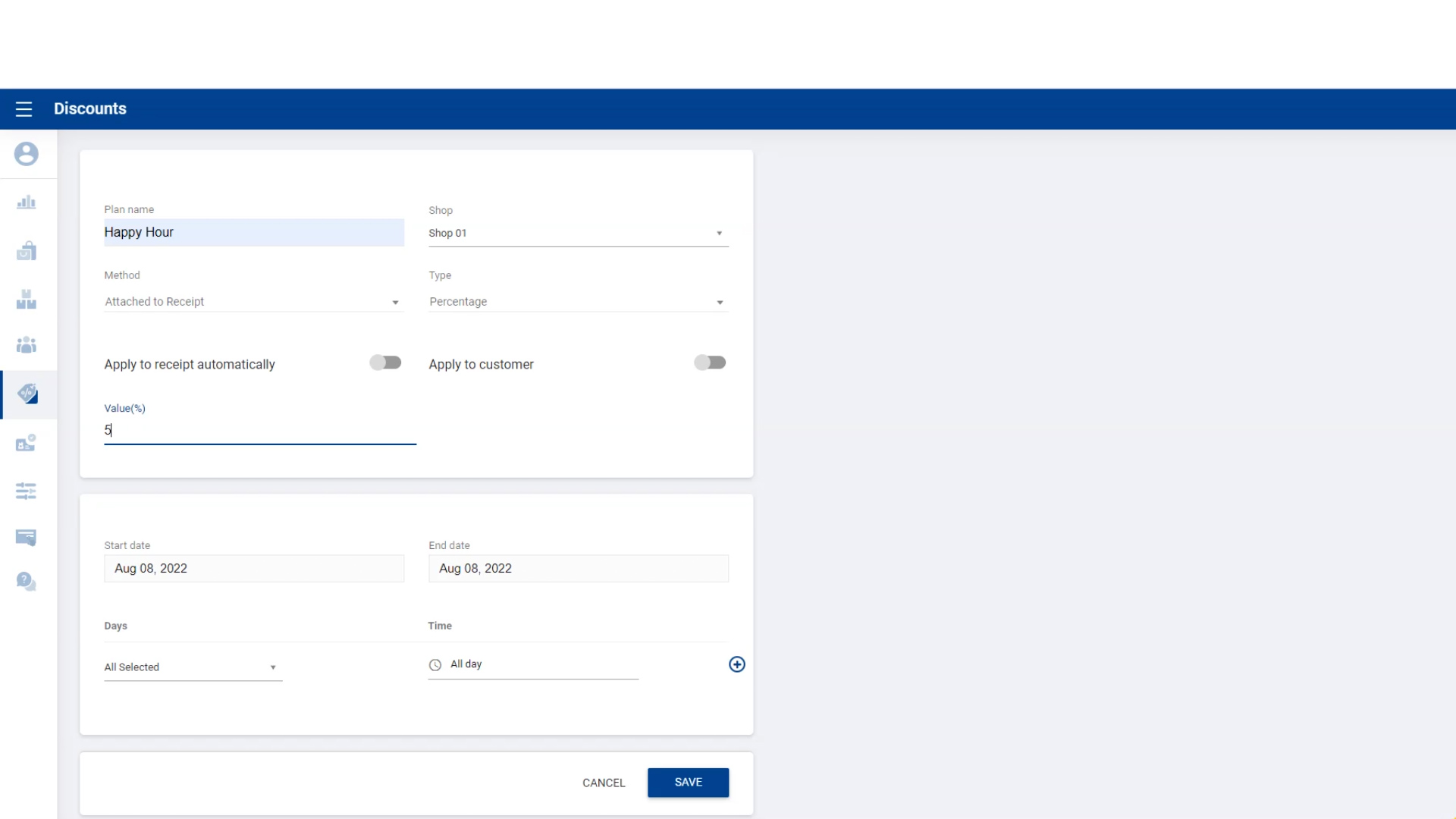Open the customers group icon

pos(27,346)
